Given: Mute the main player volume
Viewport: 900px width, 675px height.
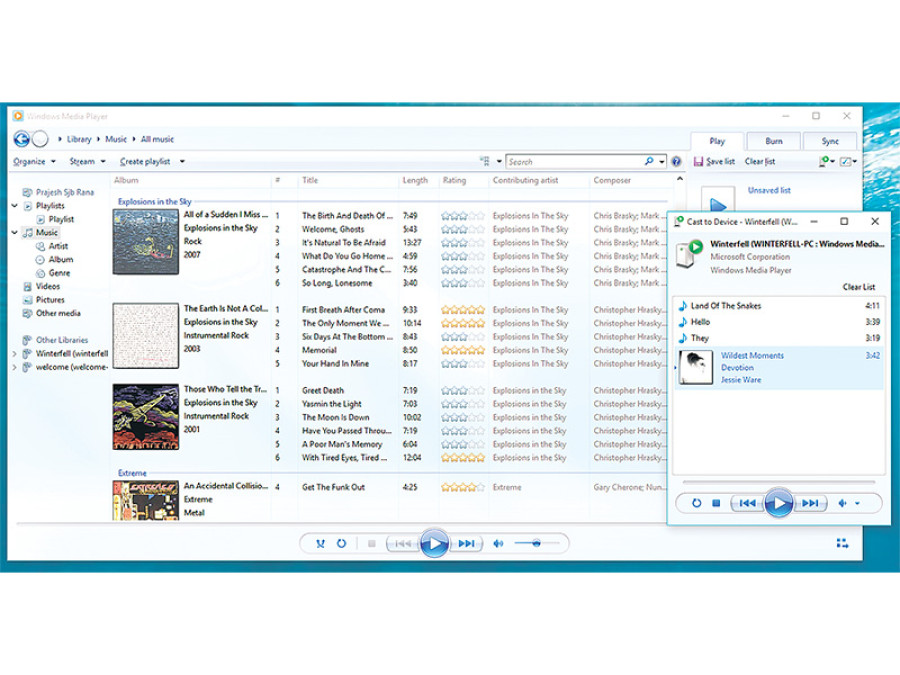Looking at the screenshot, I should (x=498, y=544).
